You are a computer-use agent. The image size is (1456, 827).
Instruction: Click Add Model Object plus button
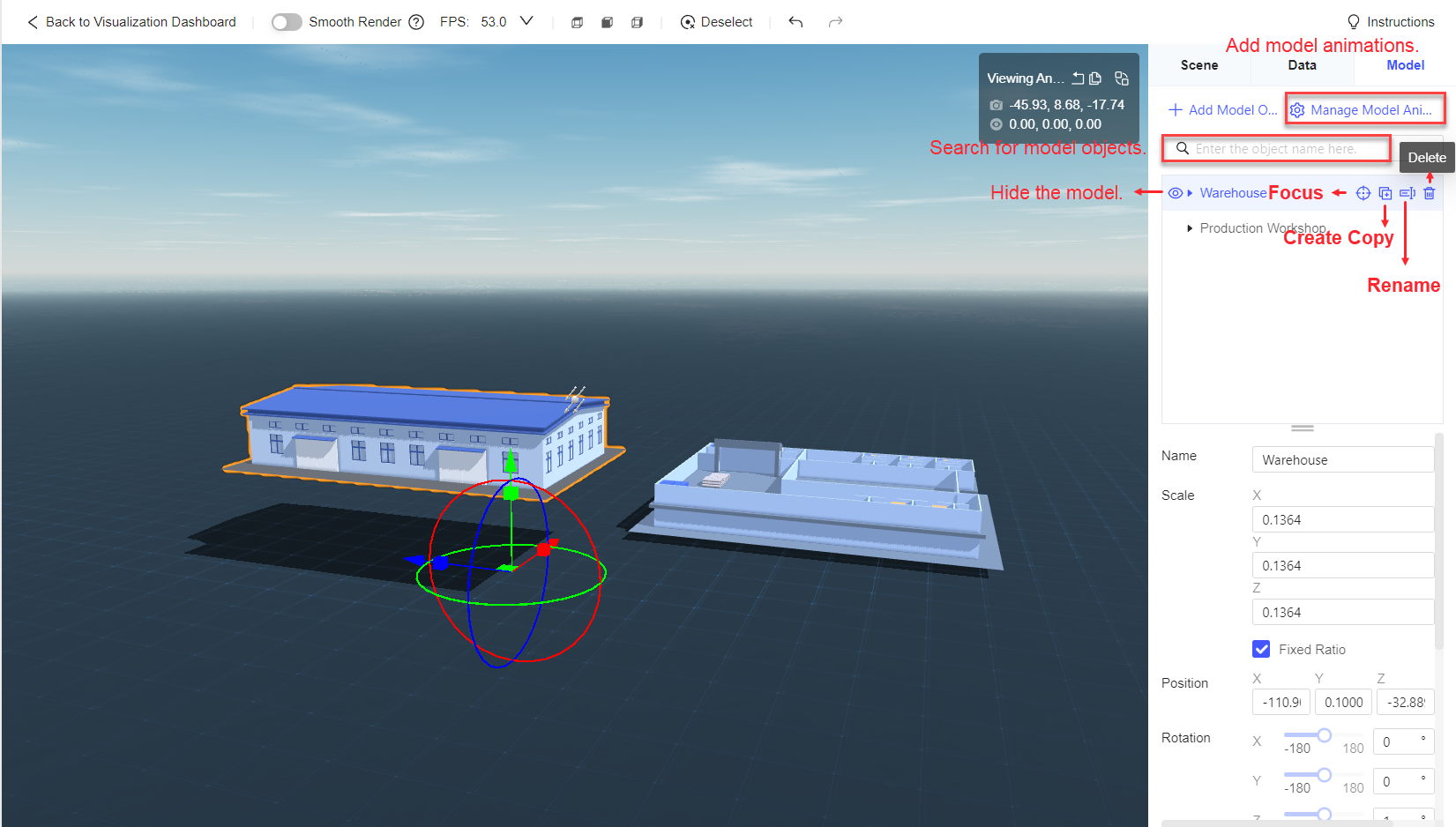tap(1222, 110)
